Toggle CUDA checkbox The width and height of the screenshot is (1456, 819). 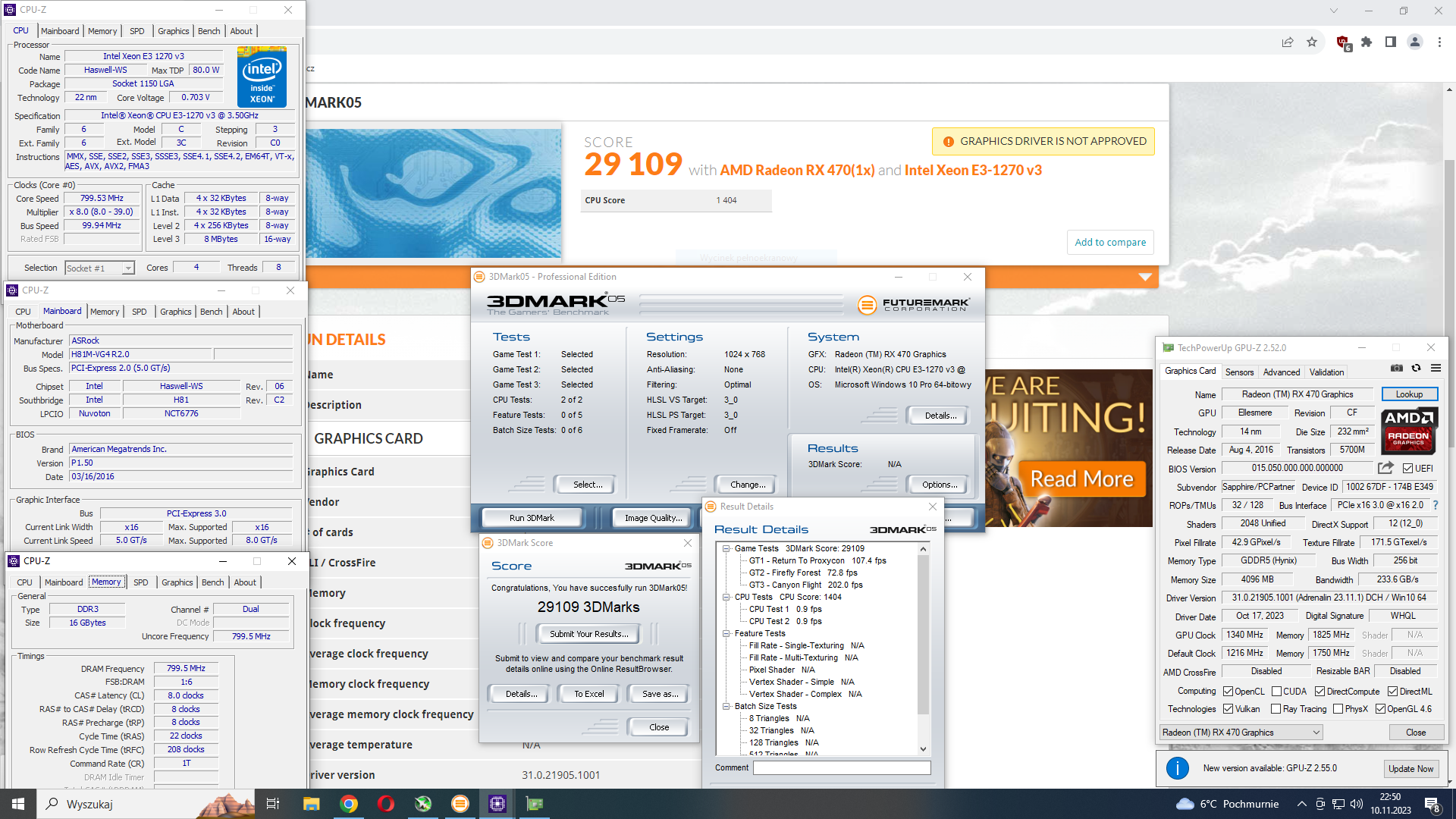1276,691
